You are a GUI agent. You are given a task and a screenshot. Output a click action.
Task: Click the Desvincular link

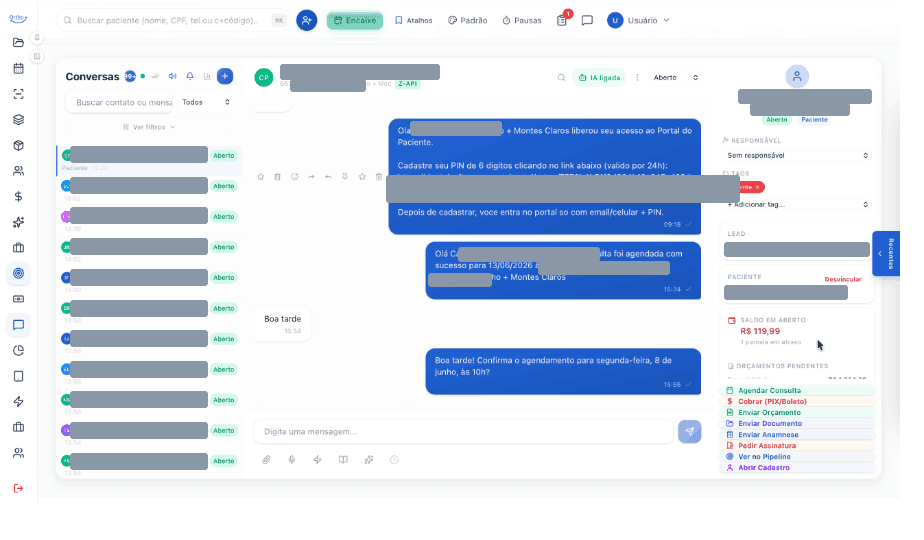843,279
